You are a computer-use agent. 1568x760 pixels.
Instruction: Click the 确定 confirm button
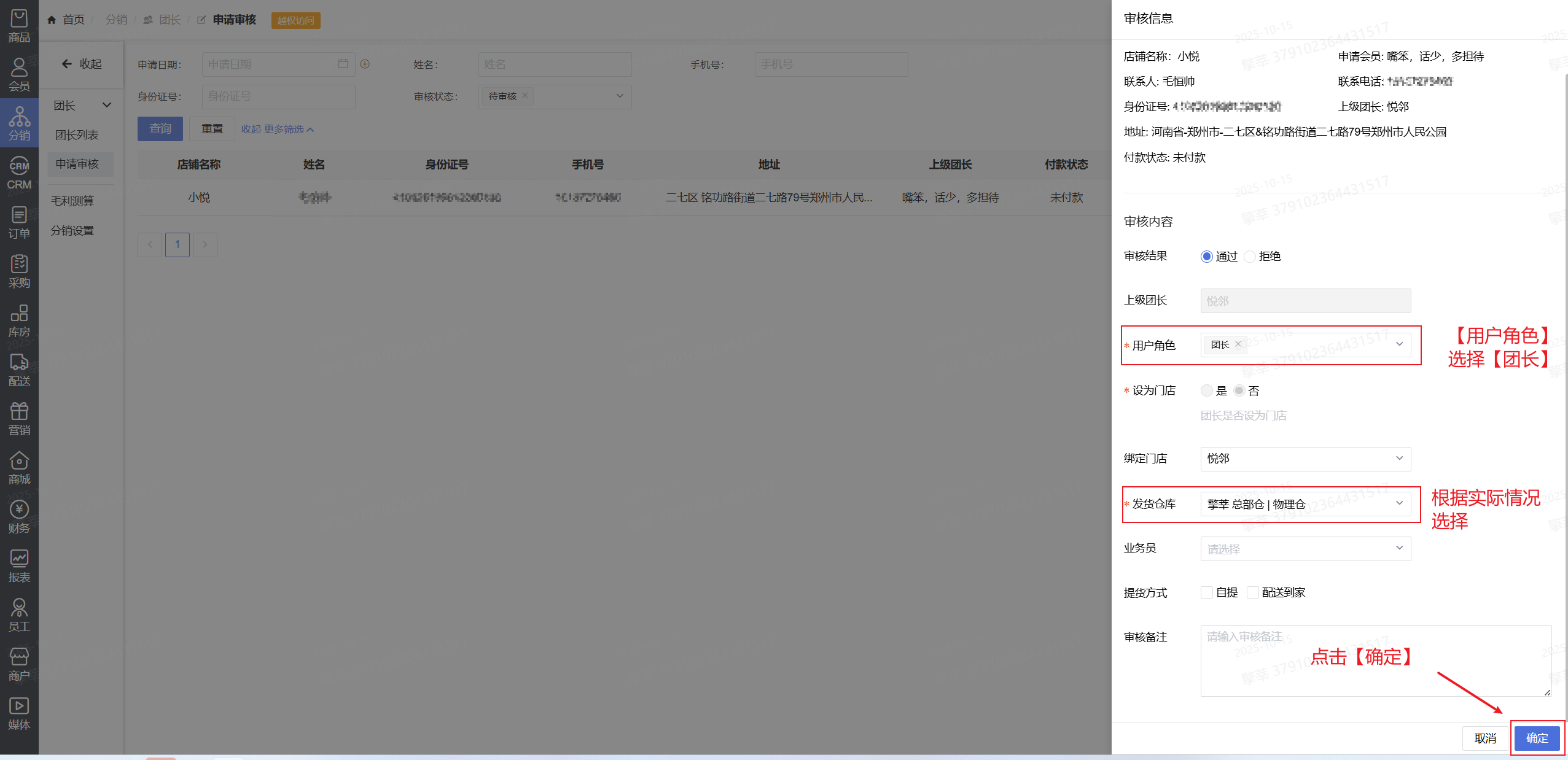click(x=1537, y=738)
